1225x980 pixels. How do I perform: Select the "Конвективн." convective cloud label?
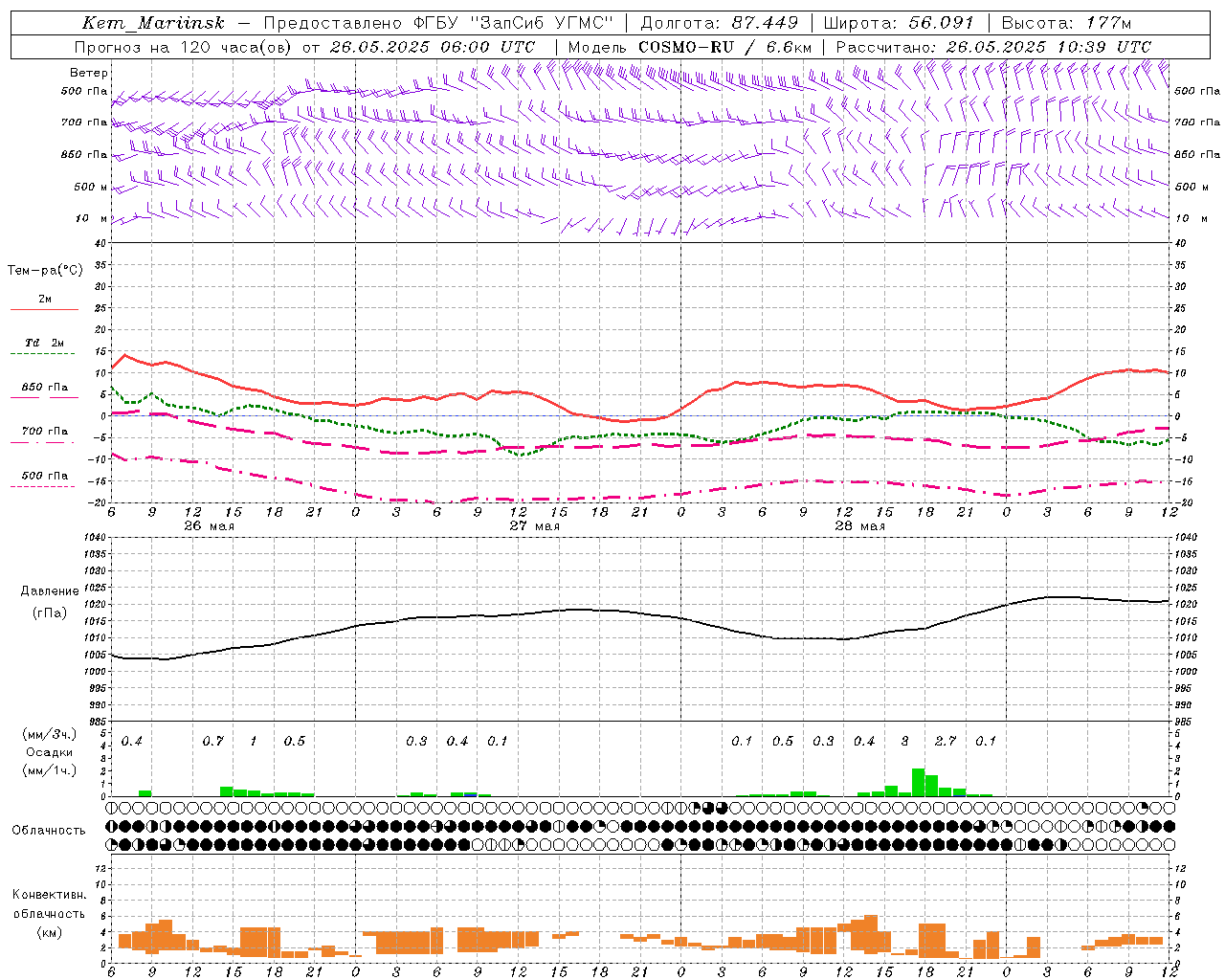pyautogui.click(x=50, y=895)
